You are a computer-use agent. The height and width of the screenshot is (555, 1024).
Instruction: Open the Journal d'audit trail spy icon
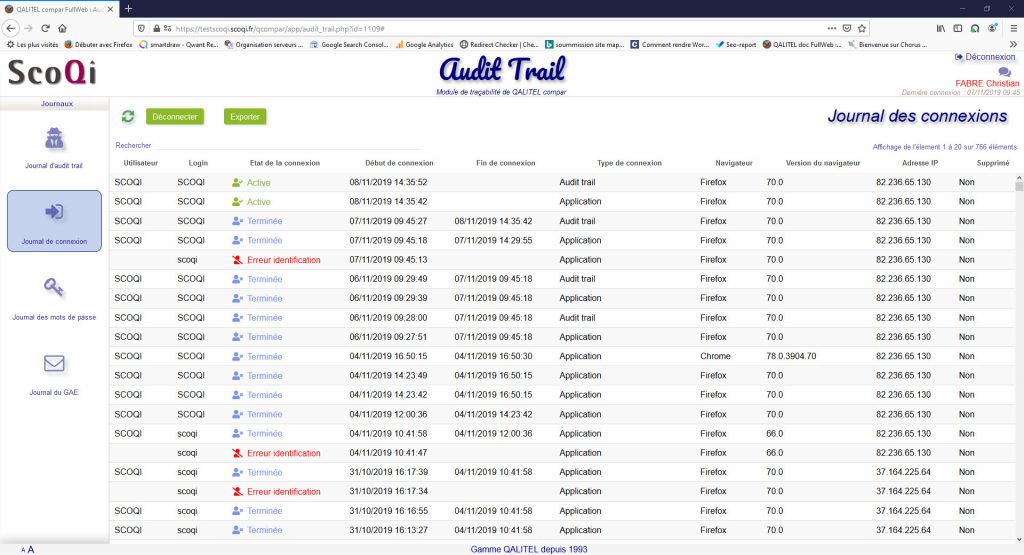pos(54,139)
